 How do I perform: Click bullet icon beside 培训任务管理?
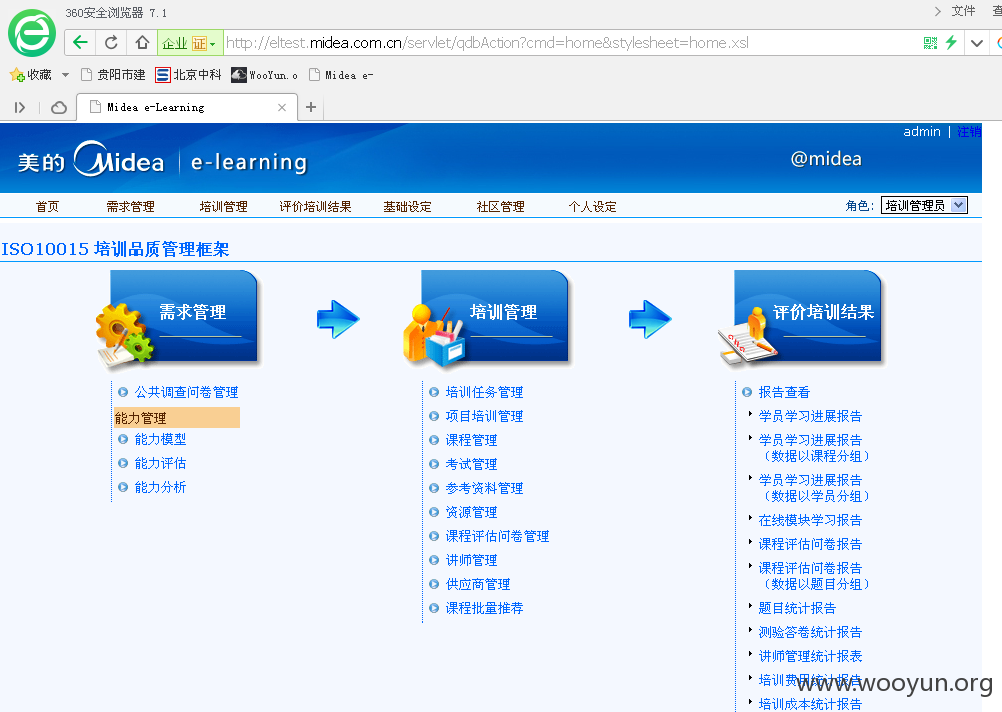coord(434,392)
